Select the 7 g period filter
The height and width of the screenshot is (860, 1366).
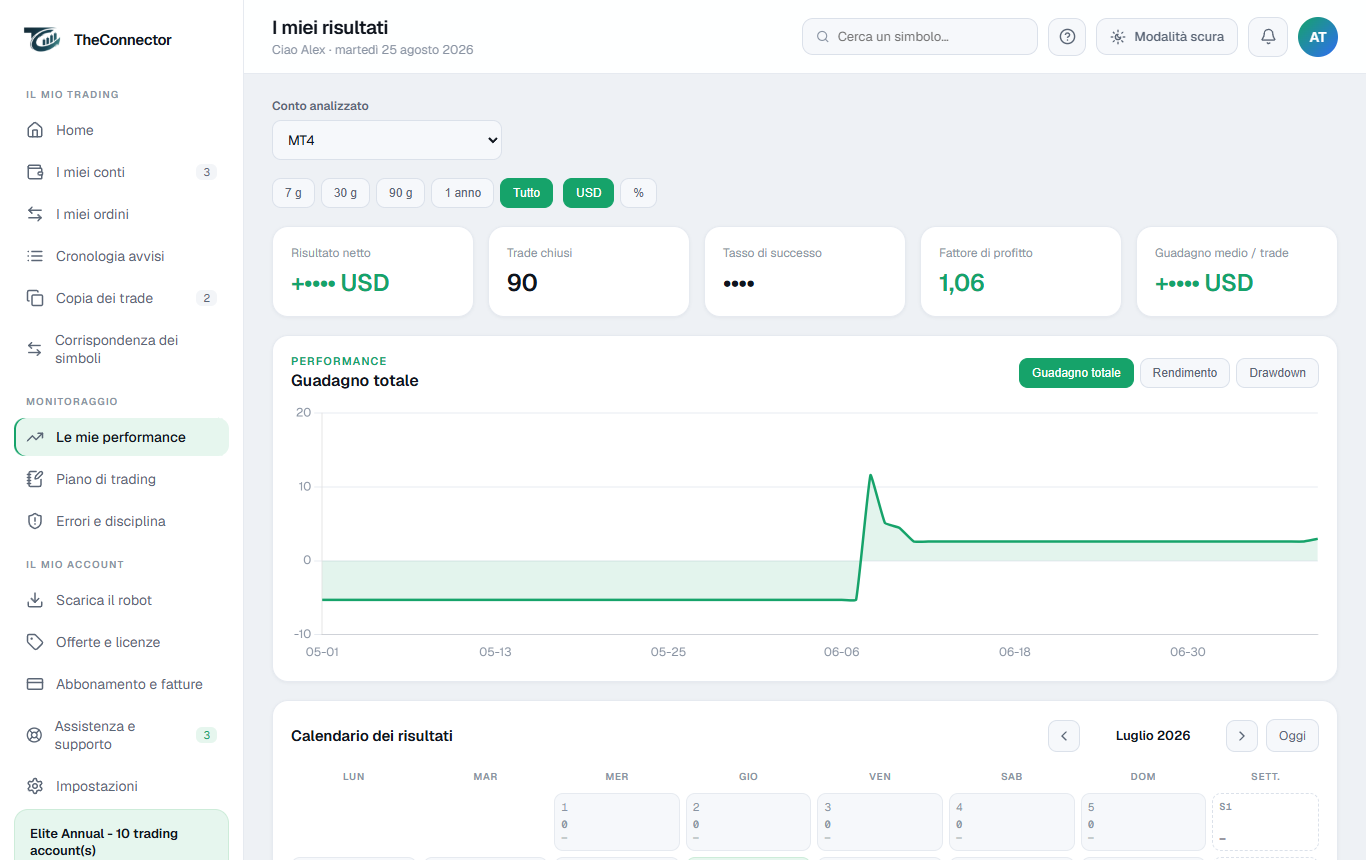tap(293, 193)
